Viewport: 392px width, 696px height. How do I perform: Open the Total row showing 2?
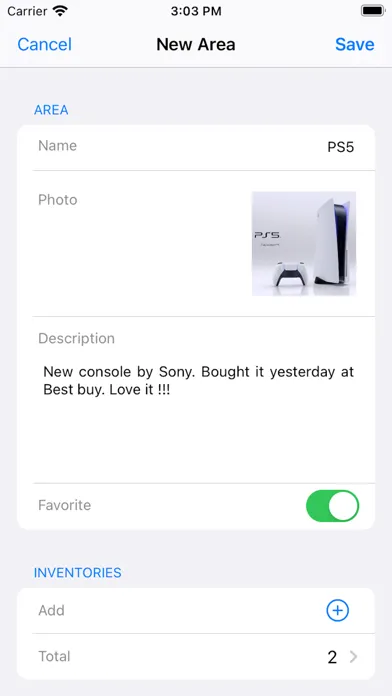click(196, 656)
